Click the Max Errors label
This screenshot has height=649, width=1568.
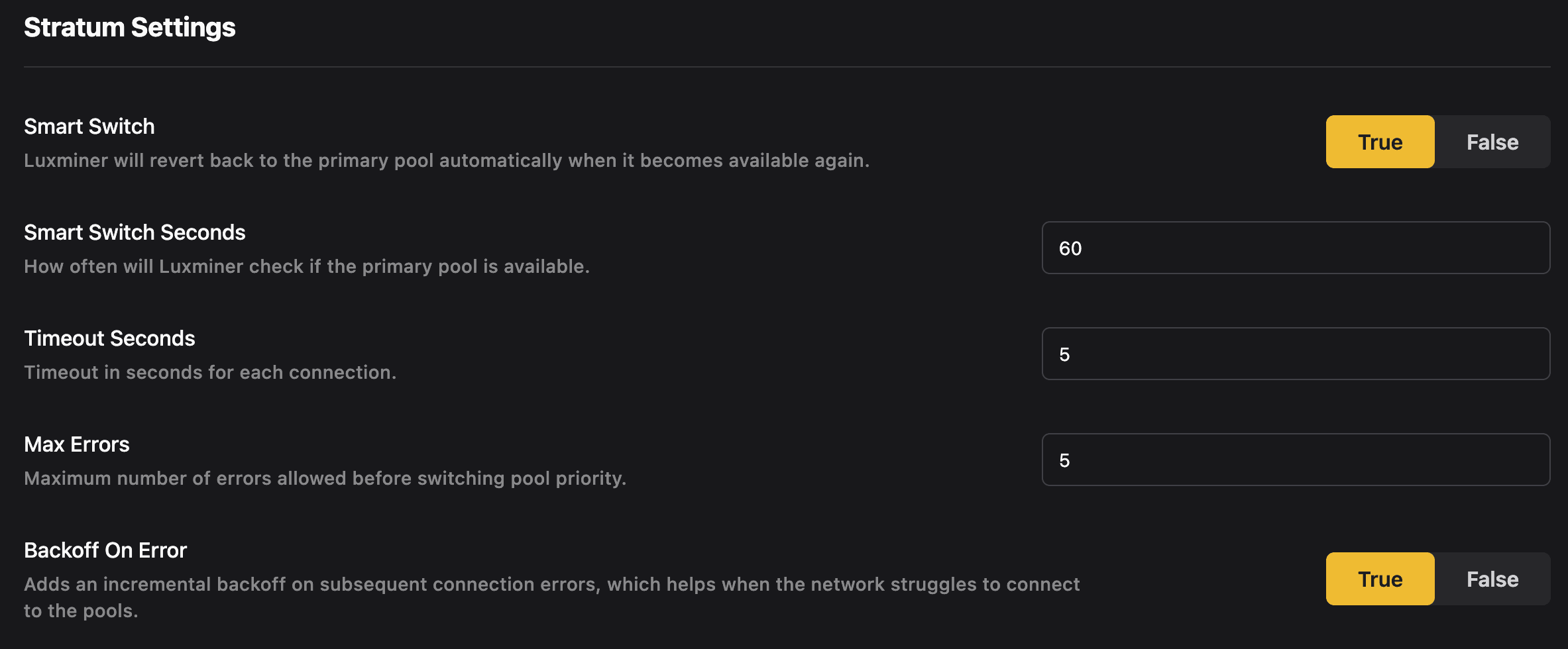77,444
